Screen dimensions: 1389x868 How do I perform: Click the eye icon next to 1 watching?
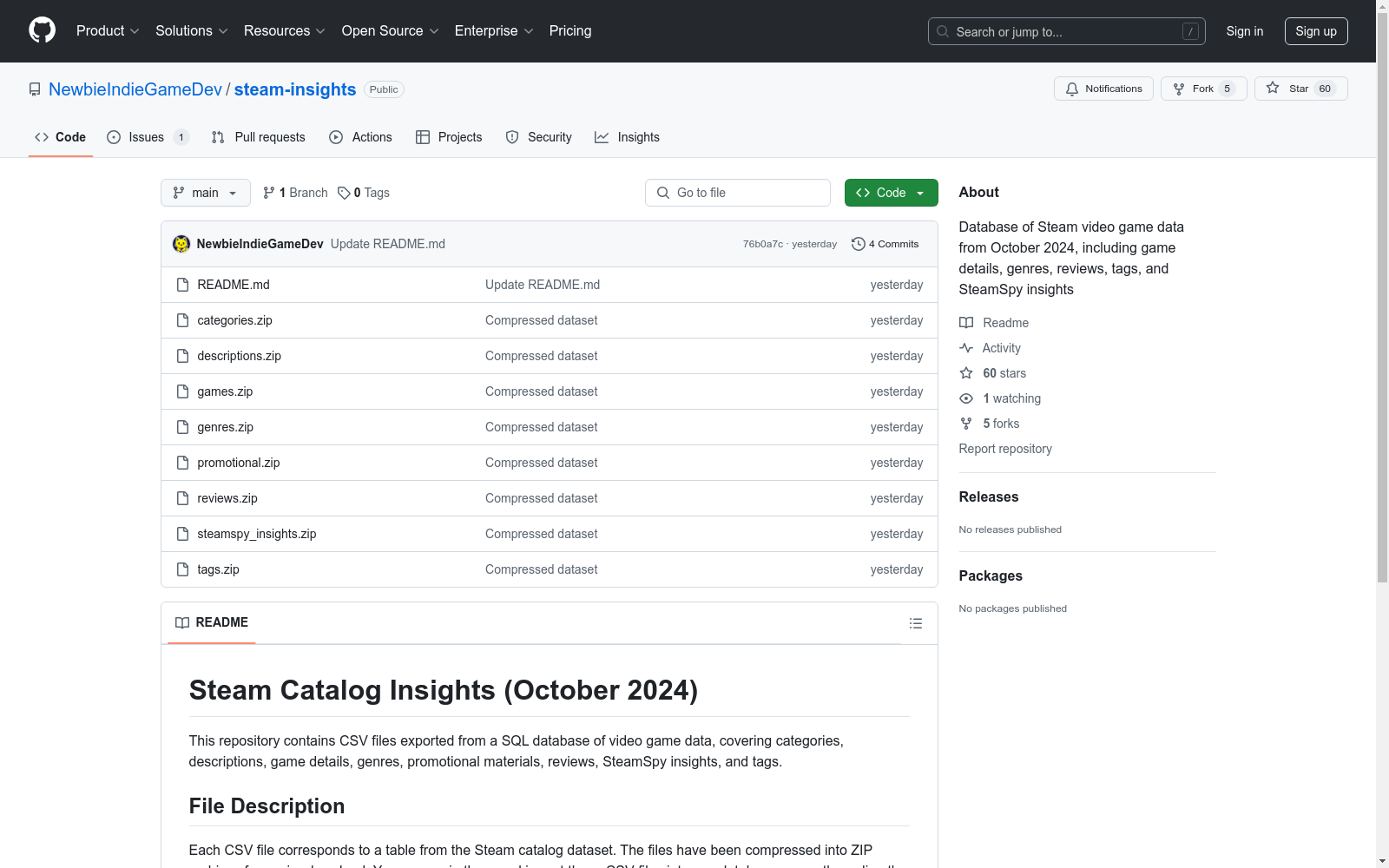(966, 398)
